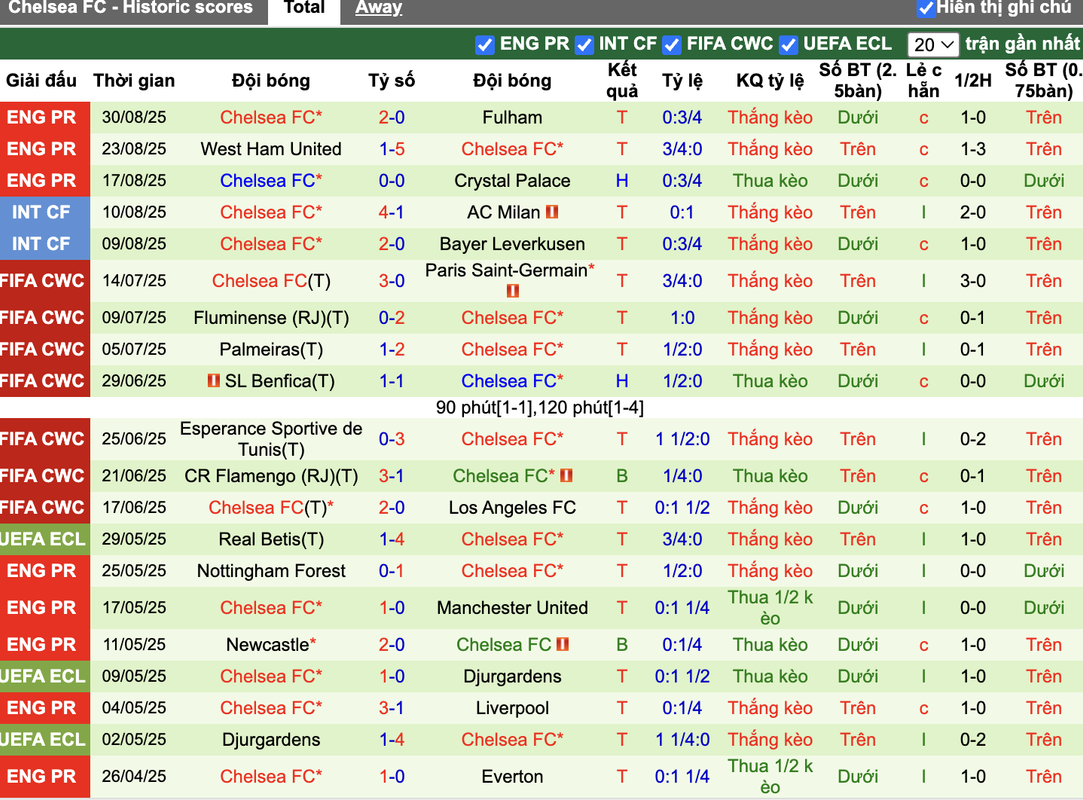This screenshot has width=1083, height=800.
Task: Click the red card icon next to AC Milan
Action: (x=552, y=212)
